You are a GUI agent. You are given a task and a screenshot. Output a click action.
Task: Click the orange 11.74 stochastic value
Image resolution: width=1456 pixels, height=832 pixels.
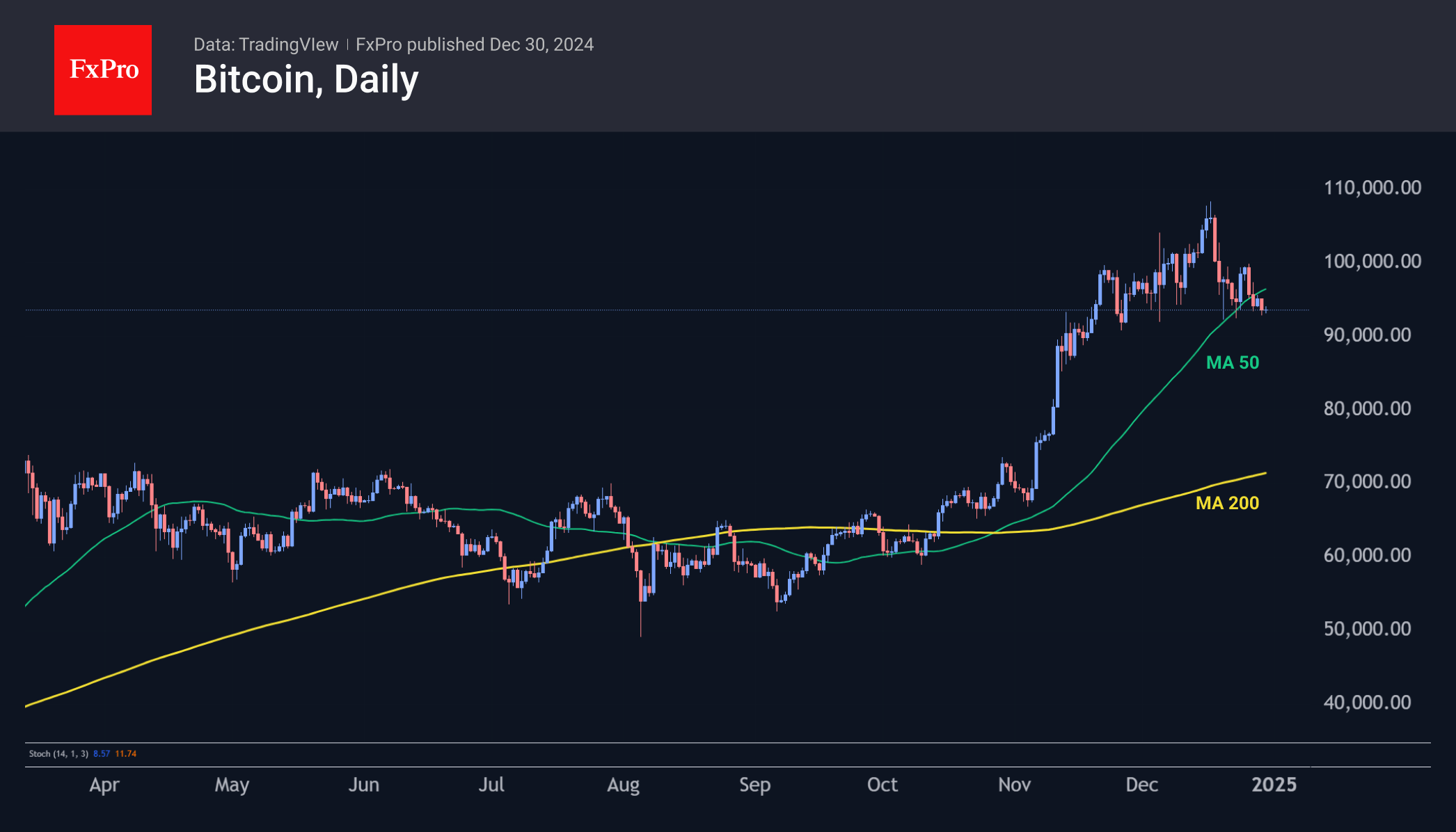(126, 753)
